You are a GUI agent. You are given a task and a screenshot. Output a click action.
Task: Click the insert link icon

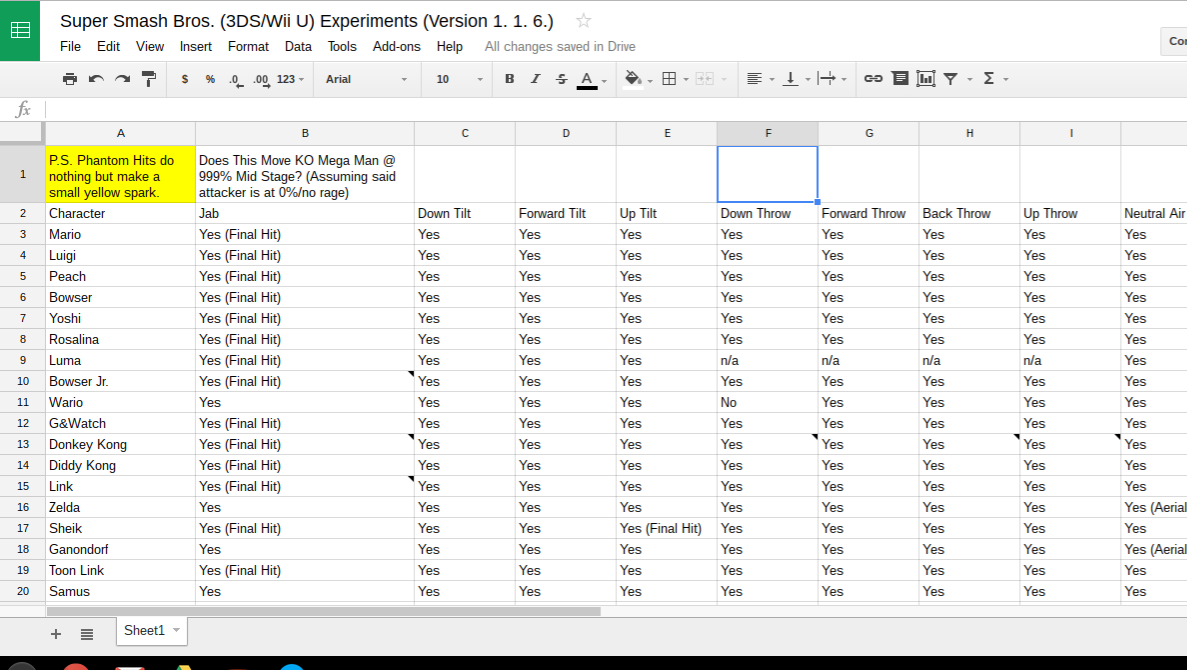click(x=873, y=79)
